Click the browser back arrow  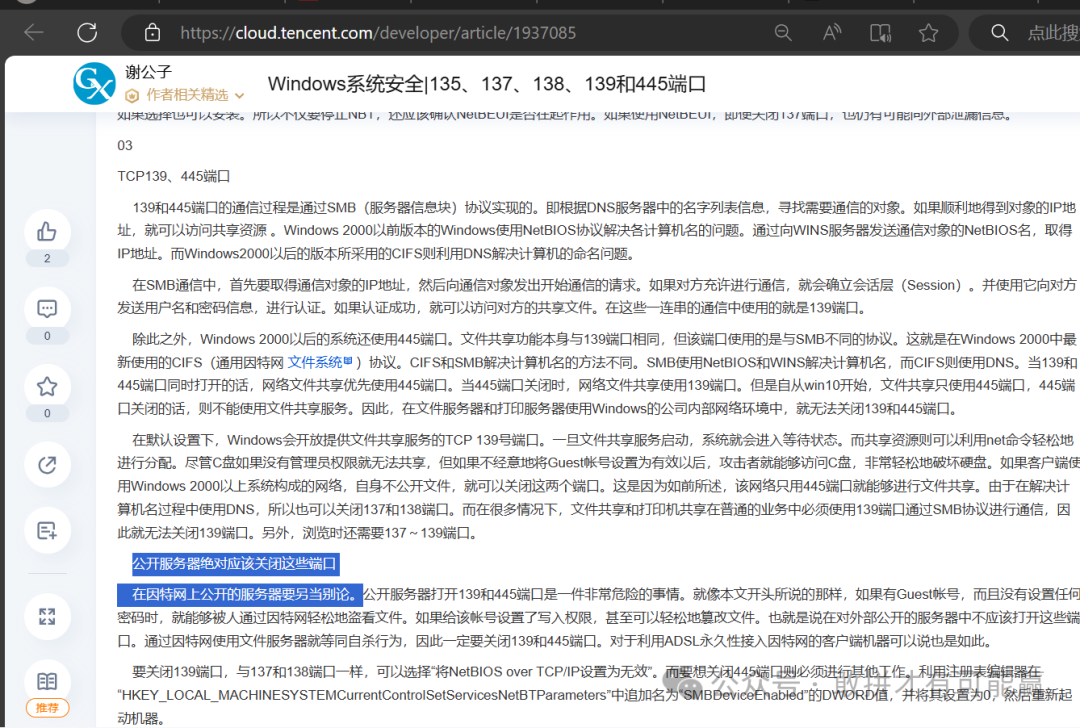click(x=34, y=32)
